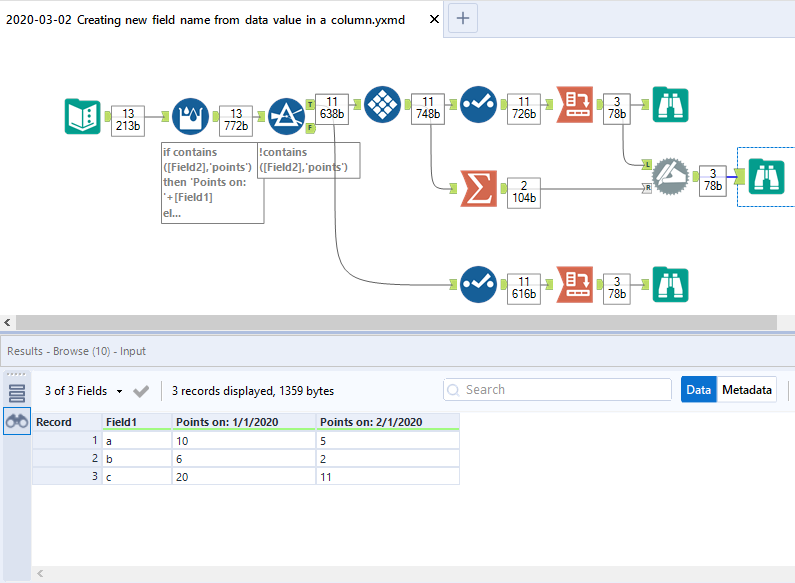Select the Text Input tool node
The height and width of the screenshot is (583, 795).
tap(82, 117)
